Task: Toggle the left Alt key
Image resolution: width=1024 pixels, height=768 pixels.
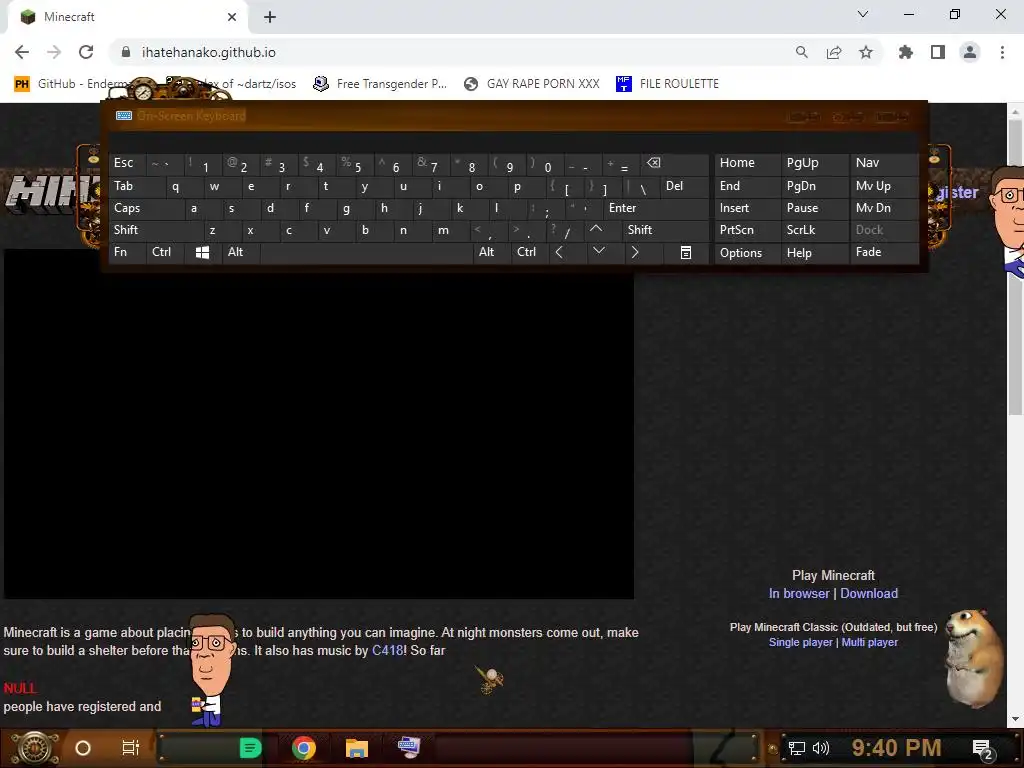Action: [x=240, y=252]
